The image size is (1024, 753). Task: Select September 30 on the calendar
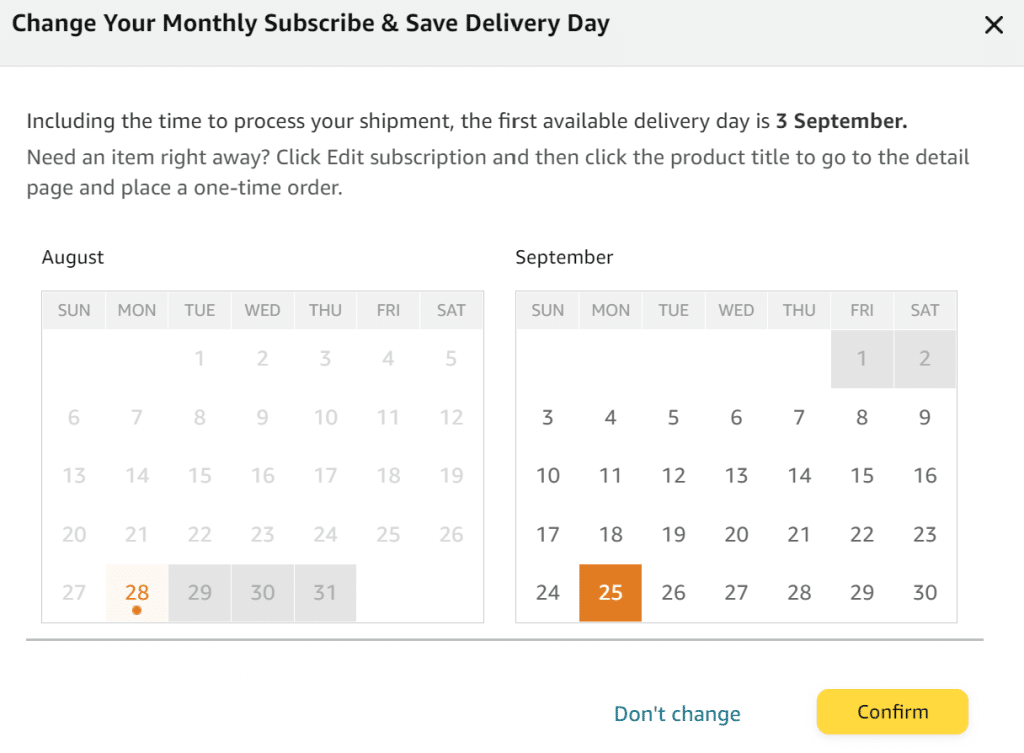[x=924, y=592]
